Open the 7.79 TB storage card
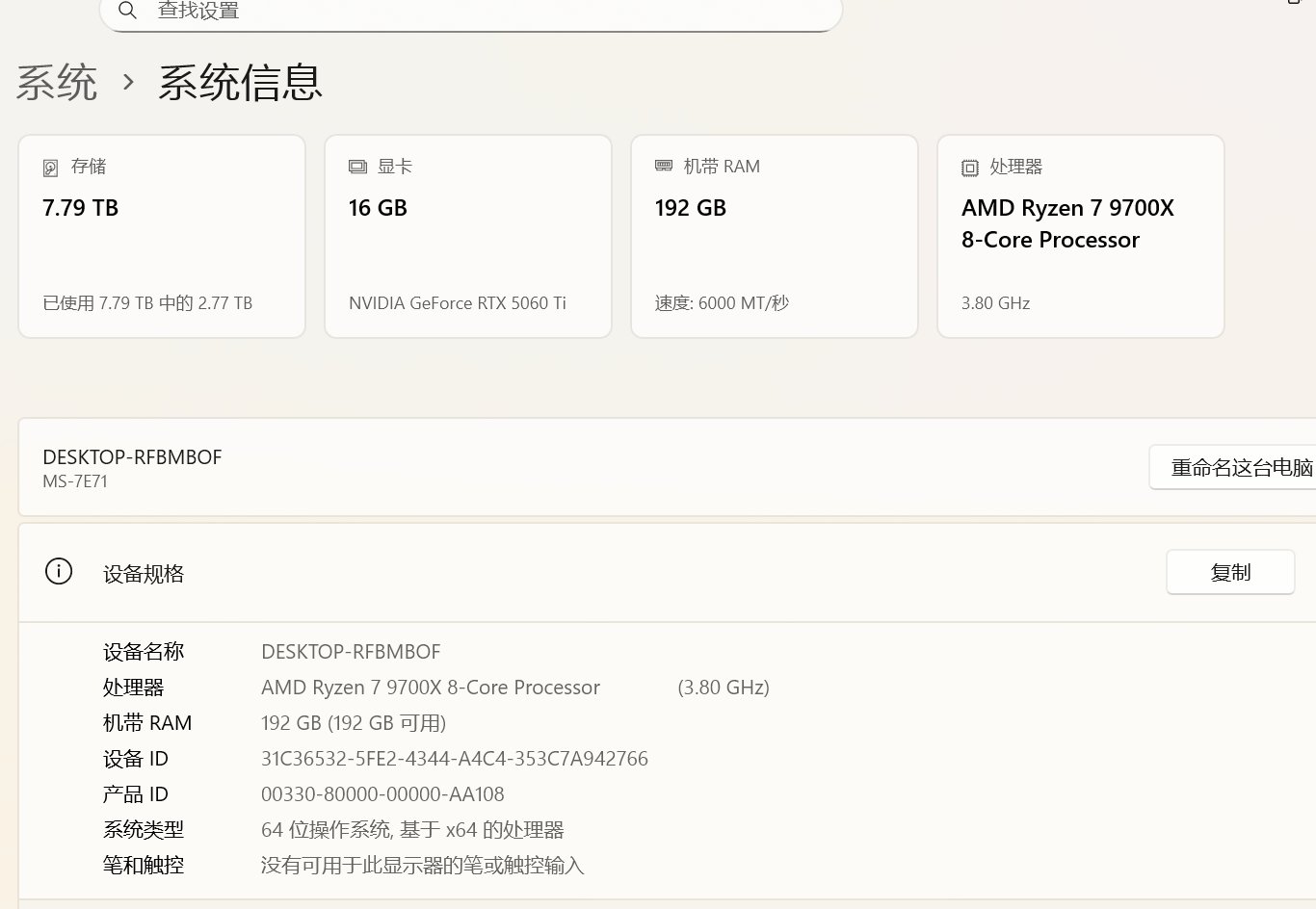 click(x=162, y=237)
